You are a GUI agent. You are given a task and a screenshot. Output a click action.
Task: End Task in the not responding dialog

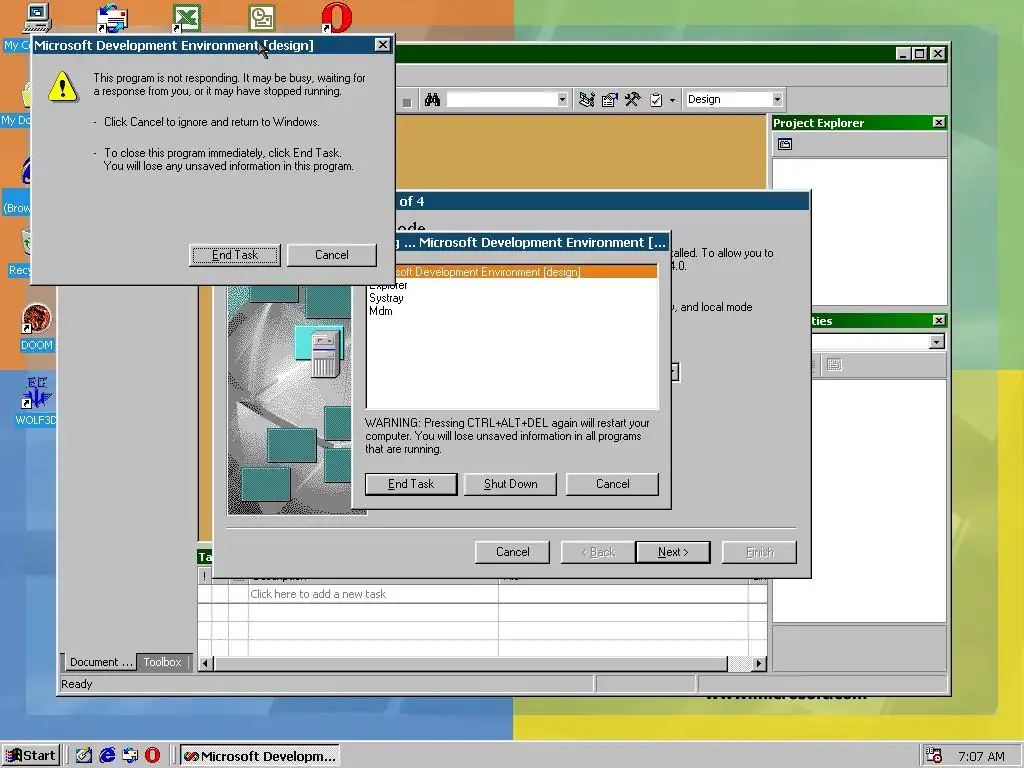[x=234, y=255]
